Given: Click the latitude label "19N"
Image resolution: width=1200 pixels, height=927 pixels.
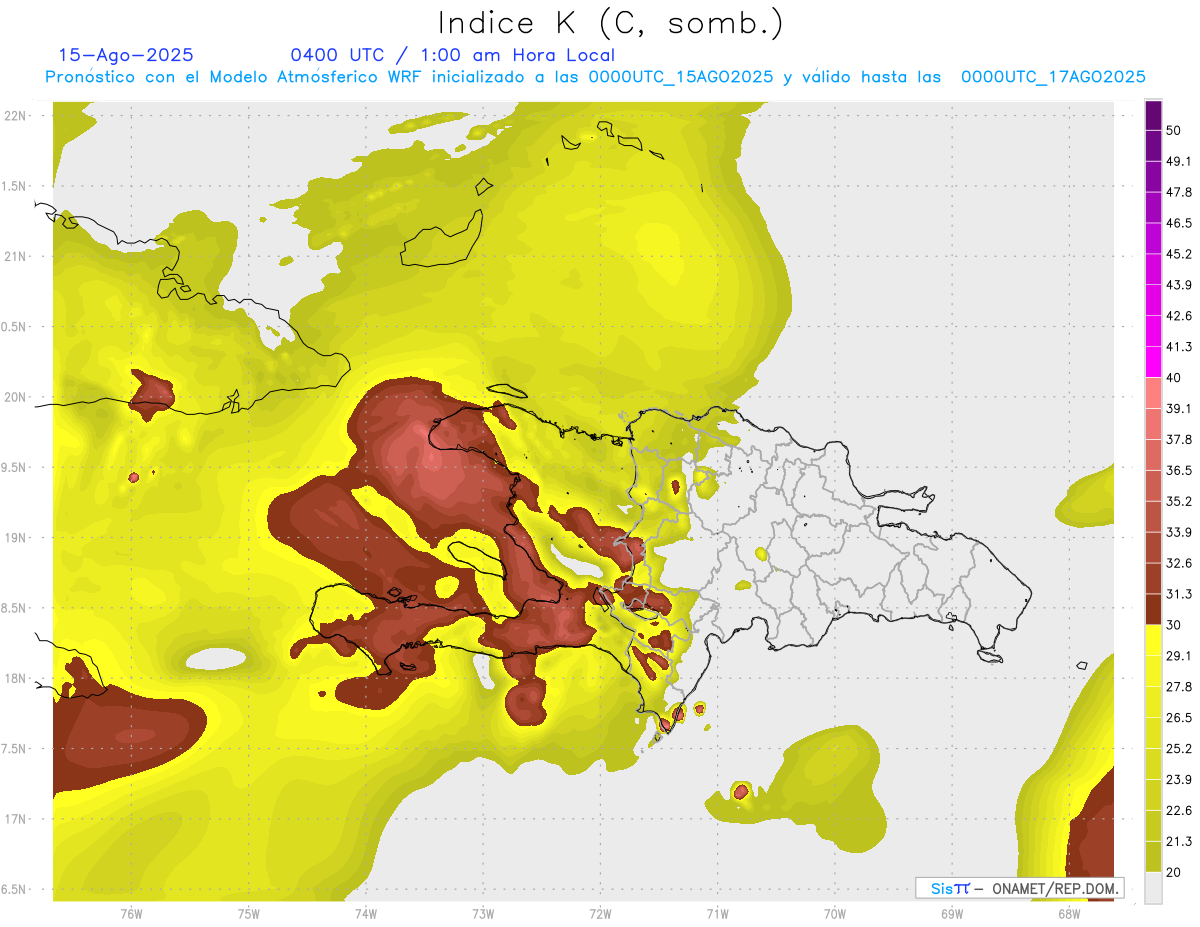Looking at the screenshot, I should tap(16, 537).
